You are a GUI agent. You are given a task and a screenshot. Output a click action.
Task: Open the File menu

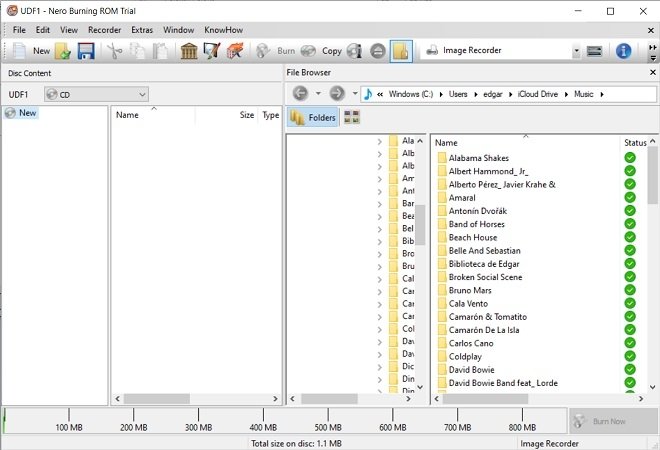pos(19,30)
